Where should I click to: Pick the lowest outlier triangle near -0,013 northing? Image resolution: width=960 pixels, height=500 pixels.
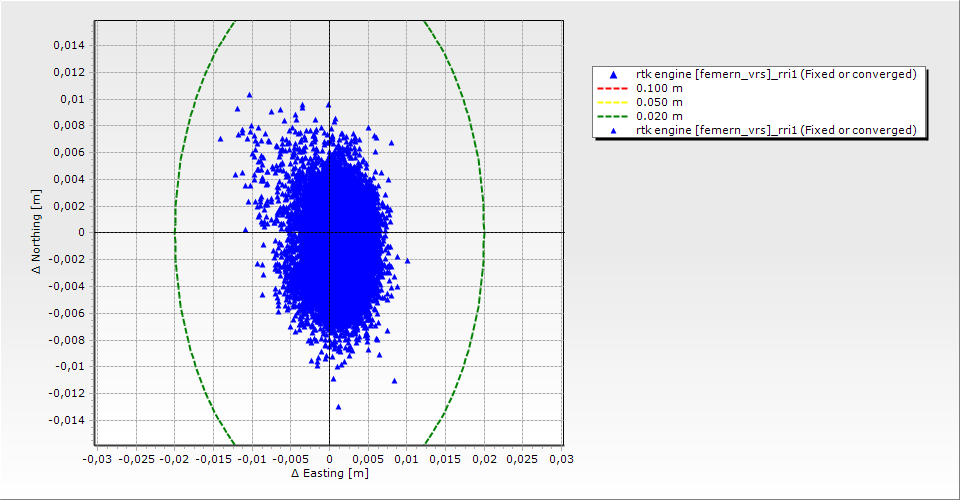(338, 407)
